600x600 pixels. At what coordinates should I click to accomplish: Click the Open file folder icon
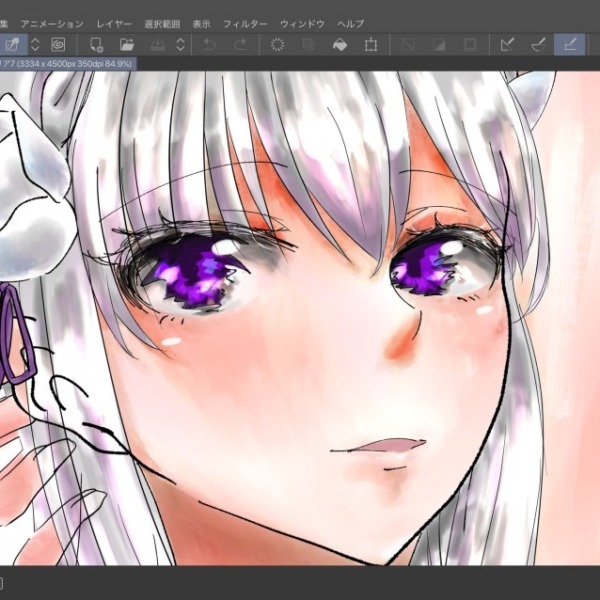click(127, 45)
